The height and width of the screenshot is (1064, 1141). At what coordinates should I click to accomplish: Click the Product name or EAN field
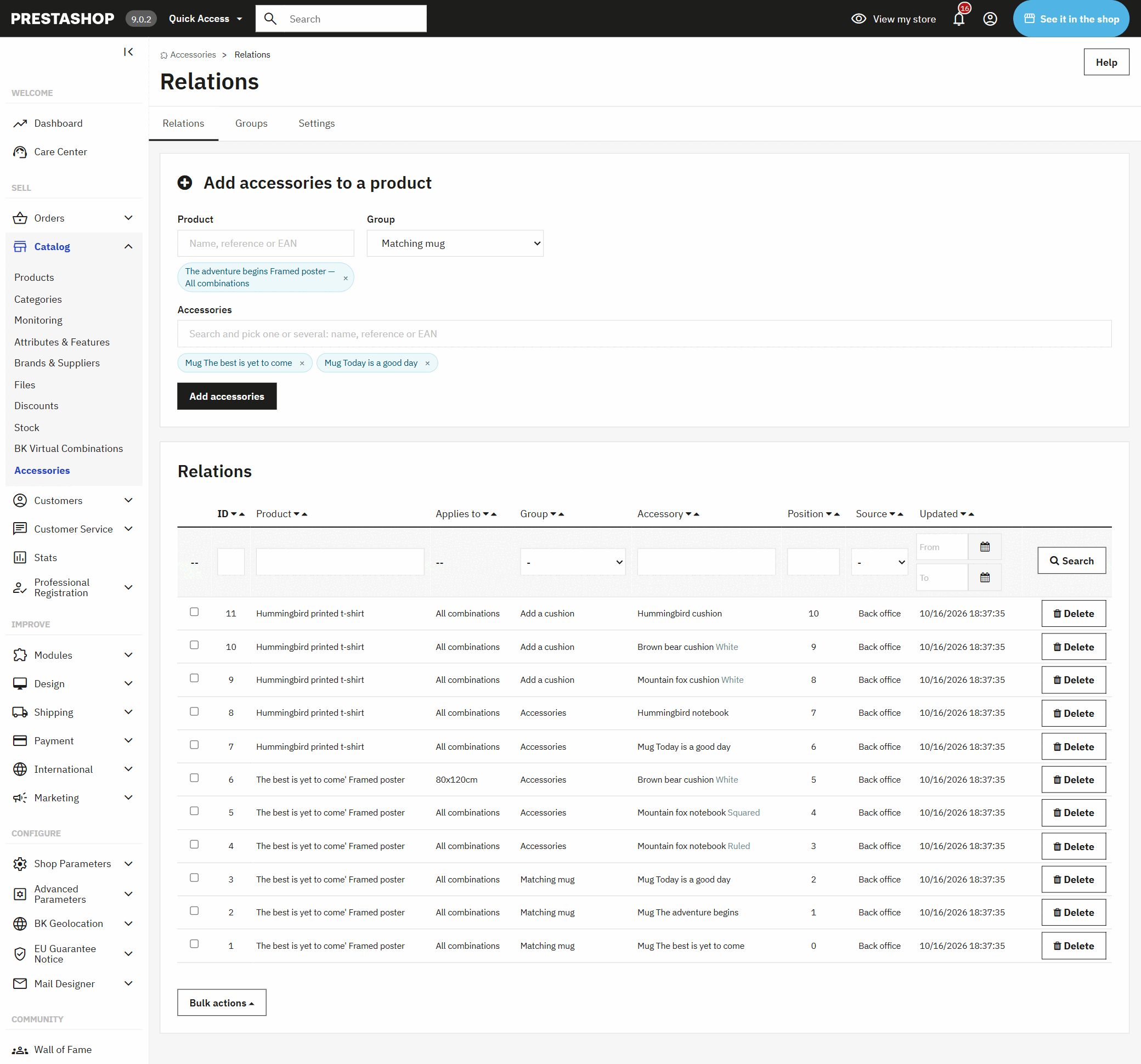point(265,244)
